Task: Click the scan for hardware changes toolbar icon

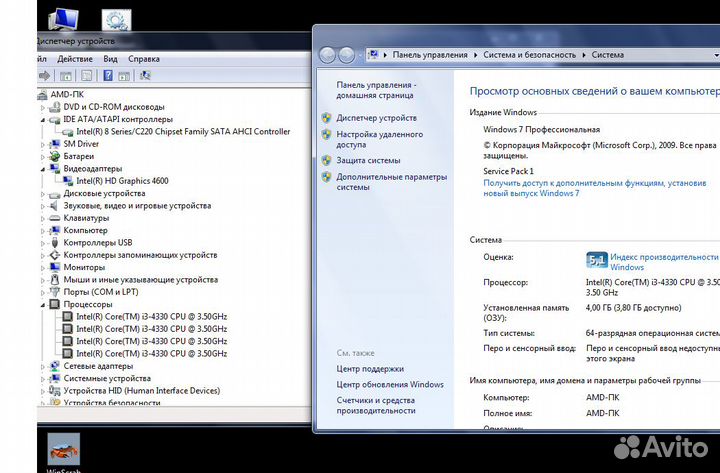Action: [x=145, y=76]
